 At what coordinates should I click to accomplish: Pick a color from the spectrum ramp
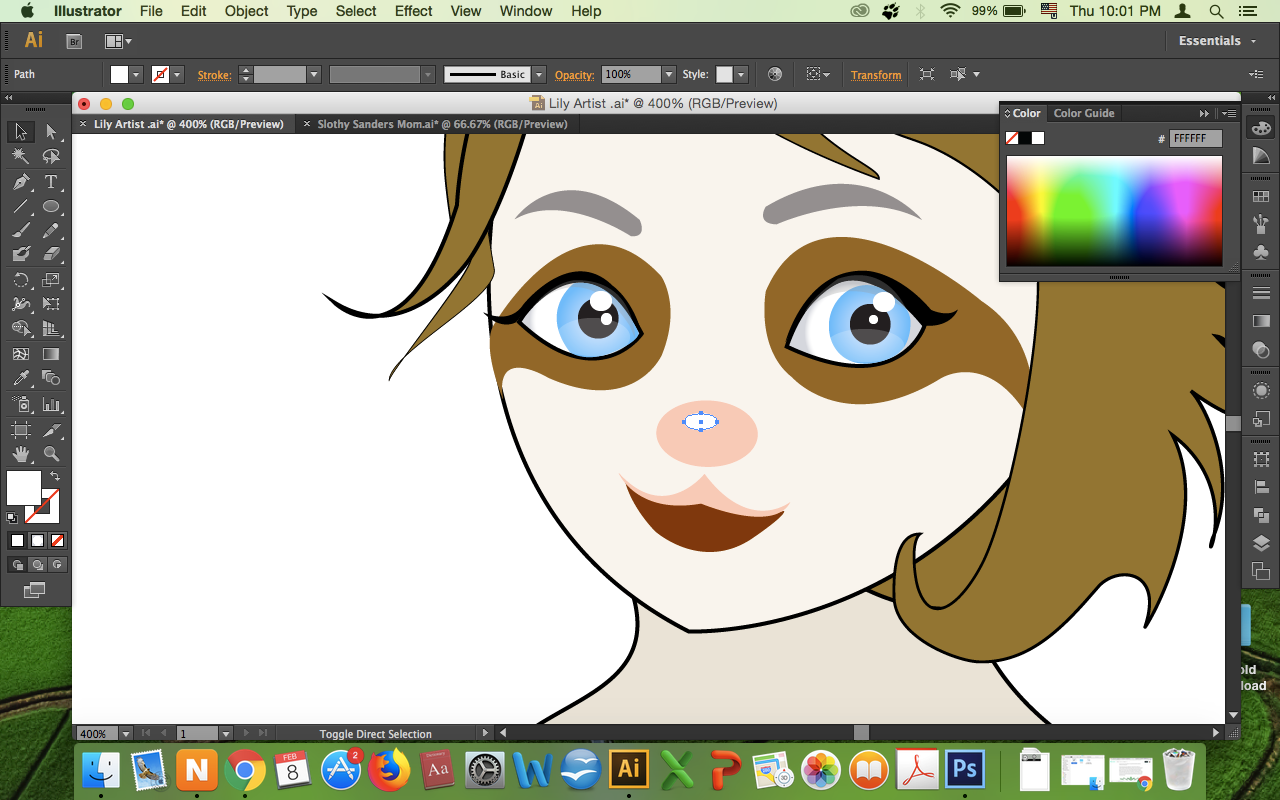[x=1114, y=210]
